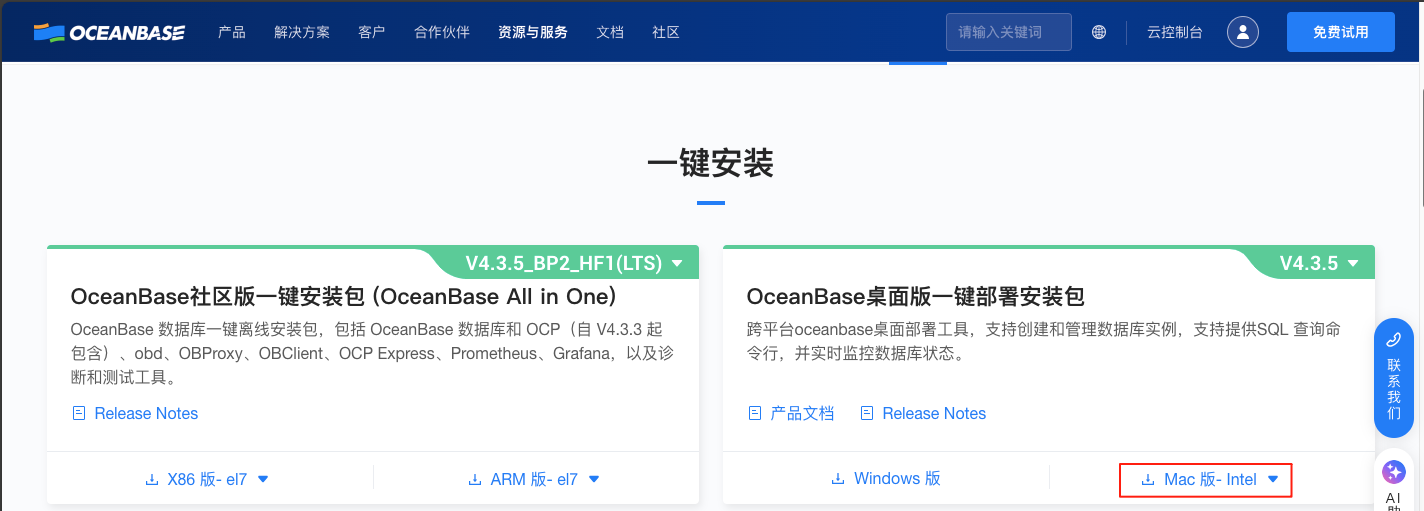Click the OceanBase logo
This screenshot has height=511, width=1424.
(x=109, y=32)
